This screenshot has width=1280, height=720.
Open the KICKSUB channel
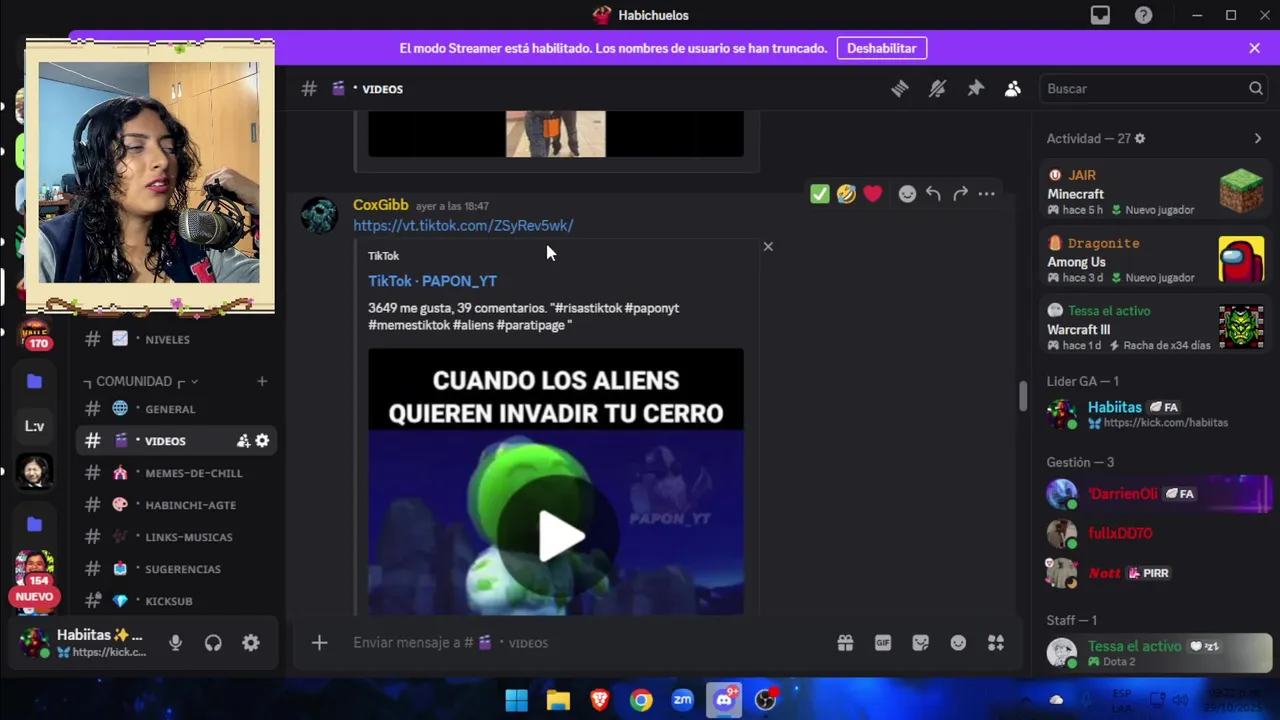point(178,601)
